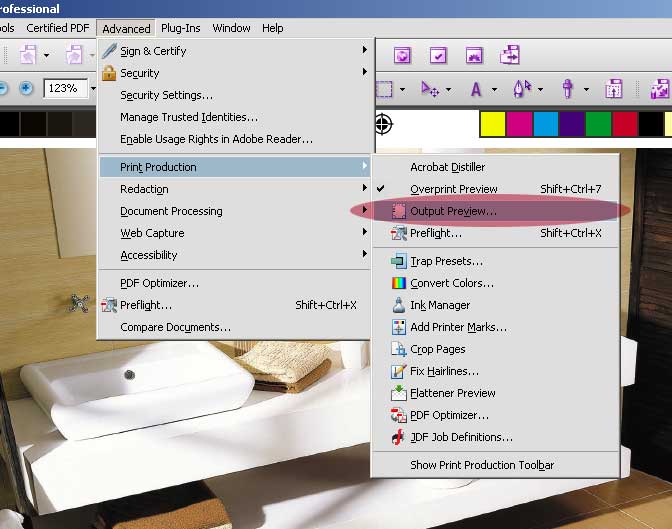Select the Crop Pages icon
Screen dimensions: 672x529
(x=399, y=349)
